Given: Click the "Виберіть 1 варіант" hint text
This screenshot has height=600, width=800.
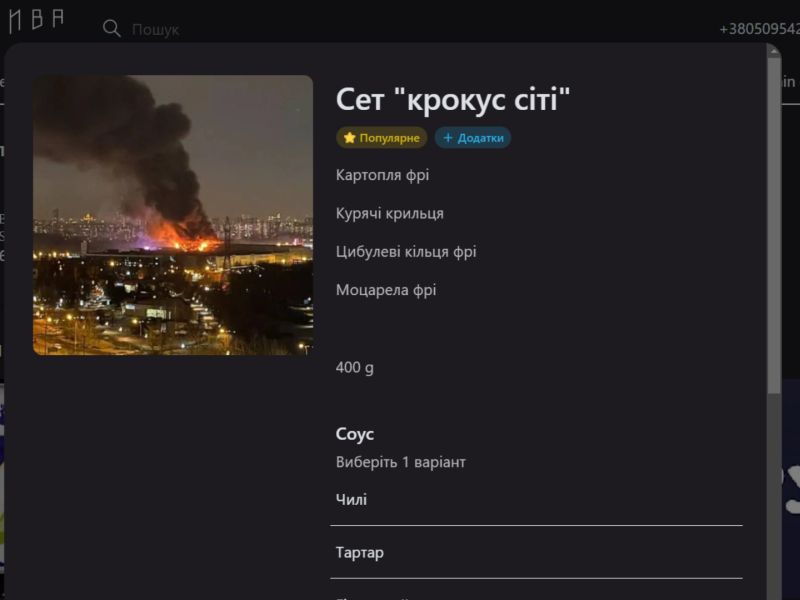Looking at the screenshot, I should pyautogui.click(x=401, y=462).
